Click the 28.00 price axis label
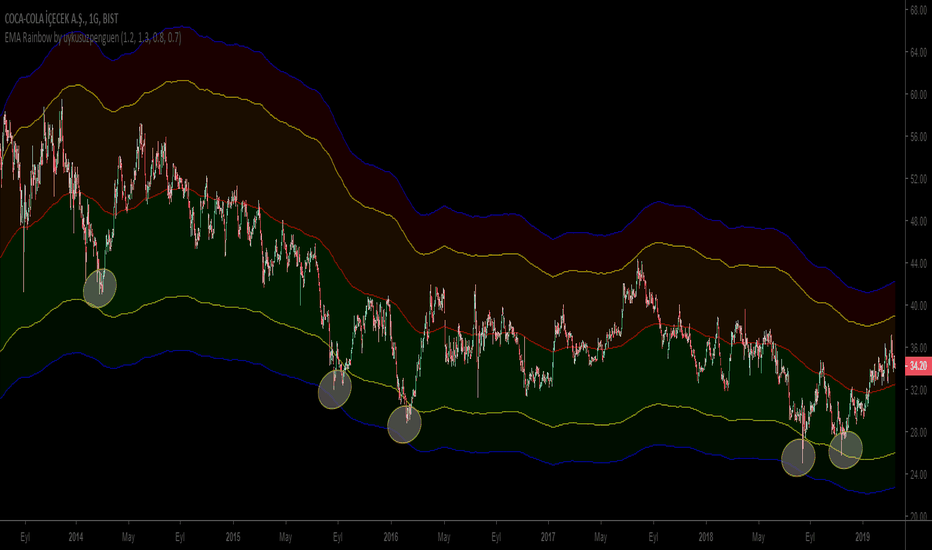Viewport: 932px width, 550px height. pyautogui.click(x=918, y=432)
